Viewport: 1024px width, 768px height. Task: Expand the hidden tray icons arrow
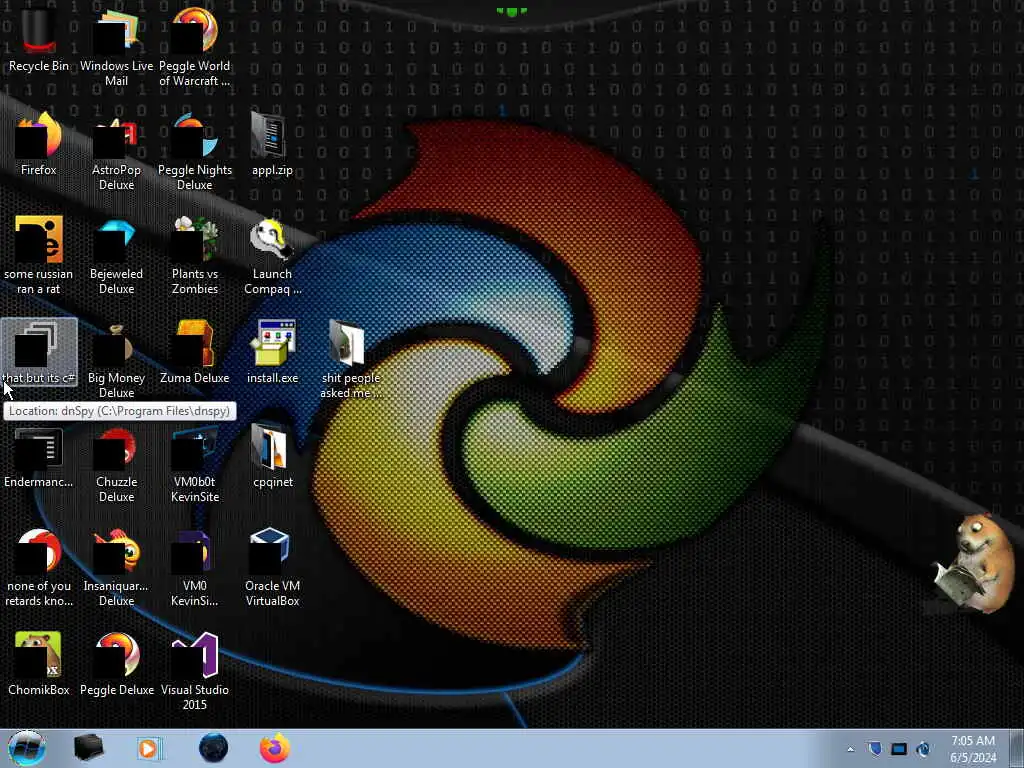pyautogui.click(x=850, y=749)
